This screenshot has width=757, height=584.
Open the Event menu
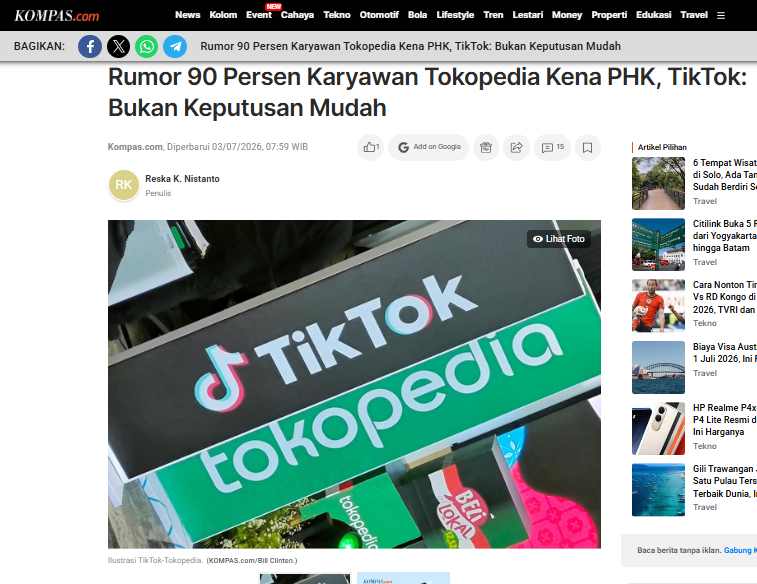[259, 15]
